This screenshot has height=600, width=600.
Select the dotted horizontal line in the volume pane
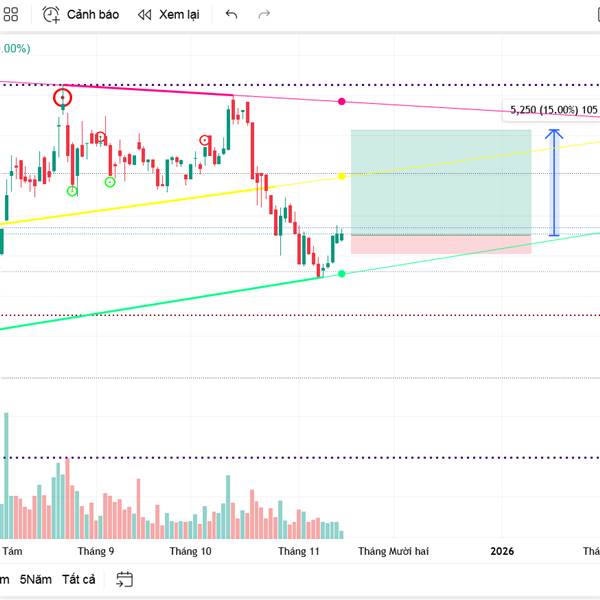tap(300, 458)
